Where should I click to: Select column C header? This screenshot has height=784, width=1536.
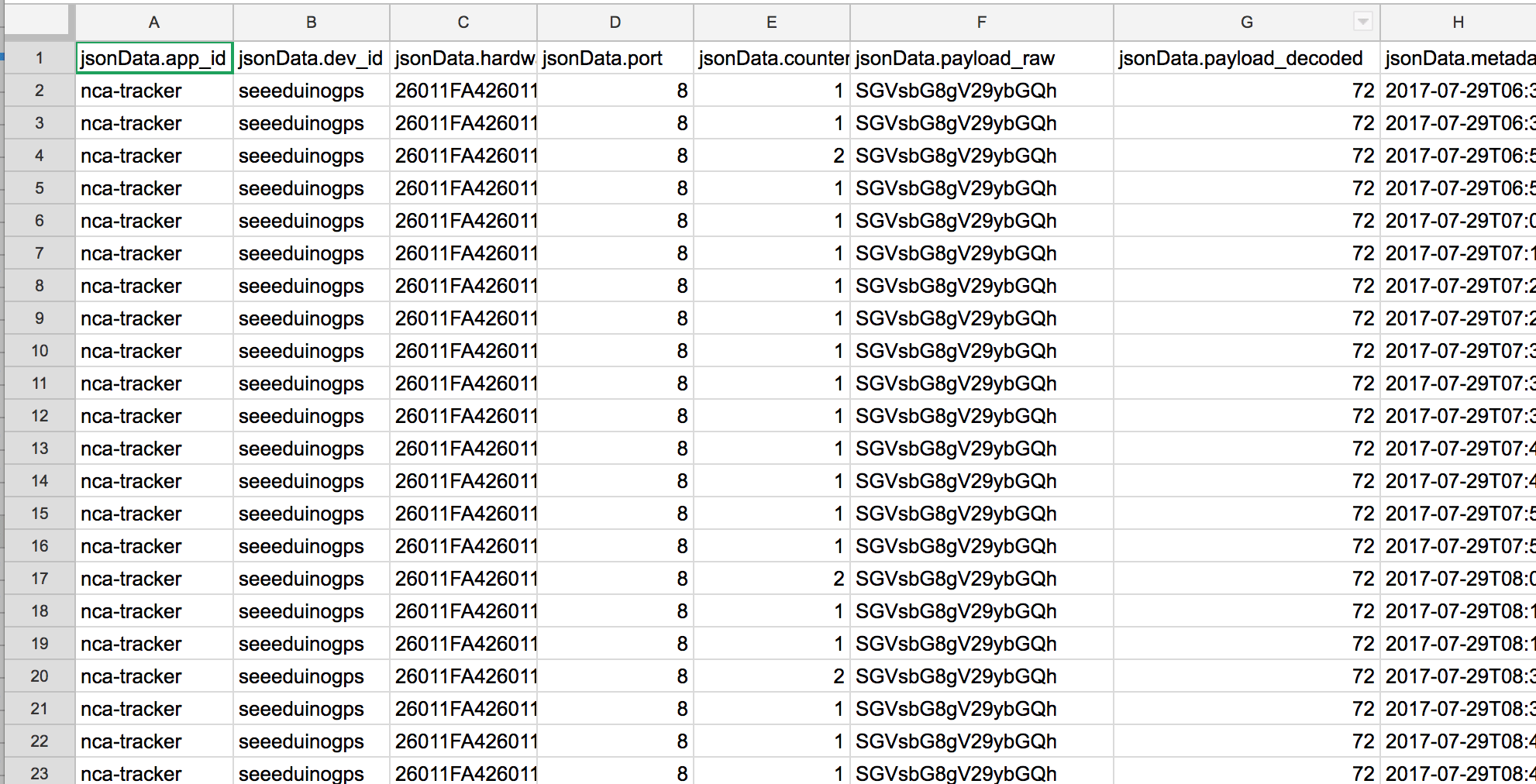[463, 22]
